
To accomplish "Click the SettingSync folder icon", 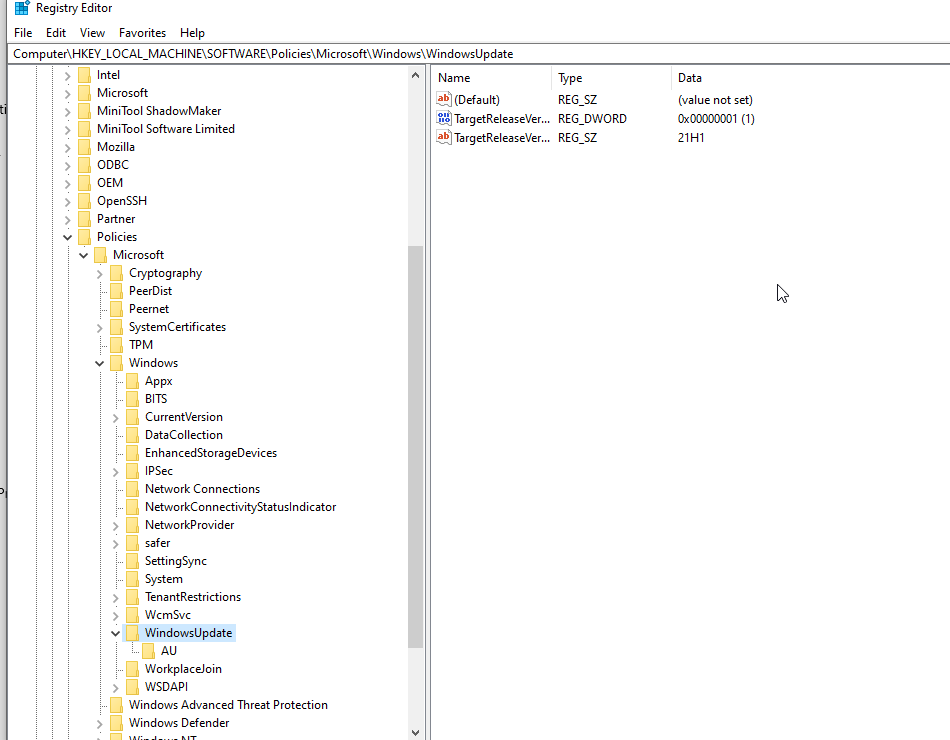I will pyautogui.click(x=133, y=561).
